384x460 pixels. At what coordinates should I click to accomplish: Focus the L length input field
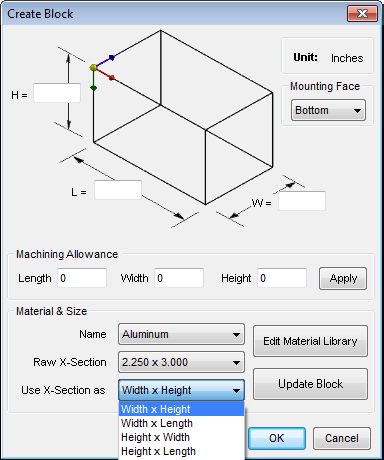(118, 190)
